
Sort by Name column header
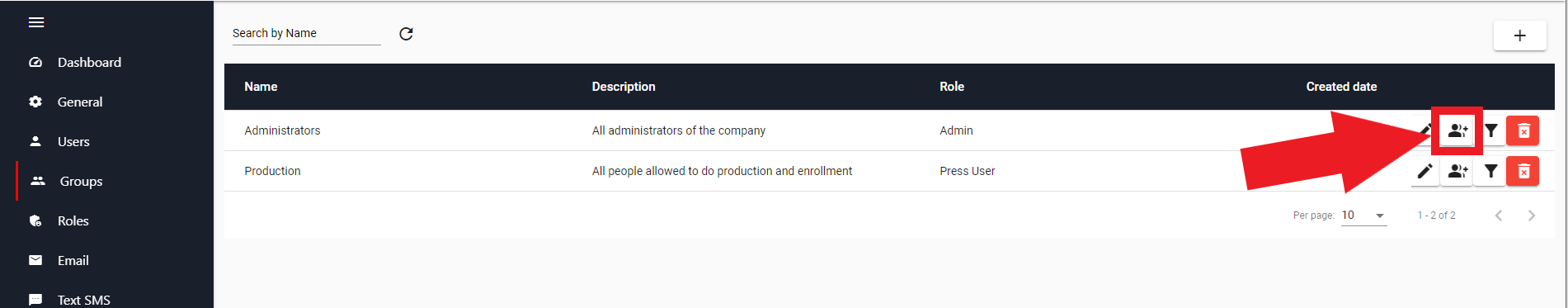(261, 87)
